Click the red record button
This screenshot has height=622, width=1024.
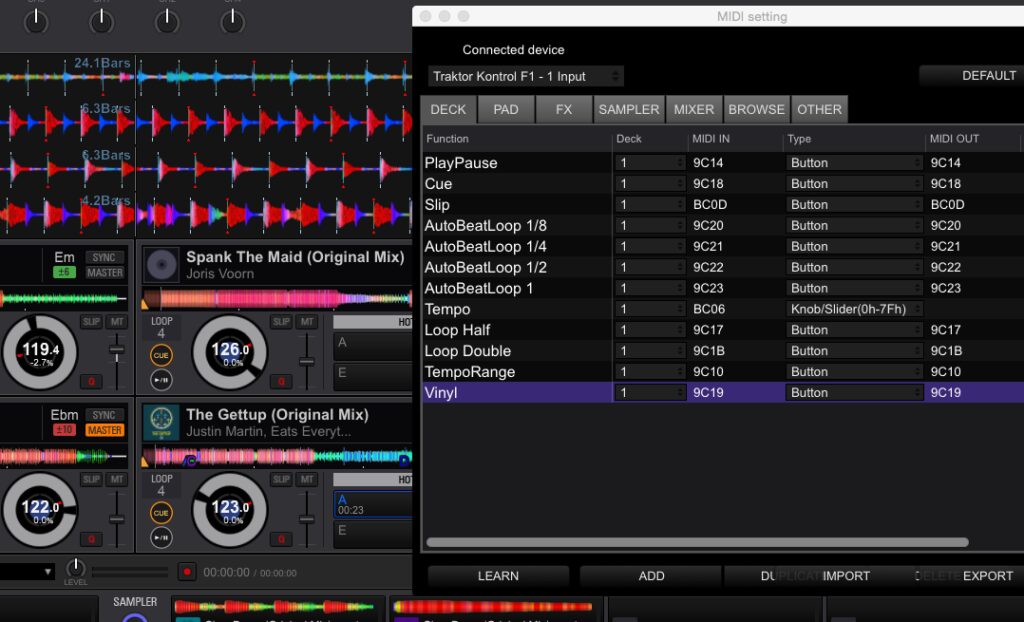[x=187, y=572]
